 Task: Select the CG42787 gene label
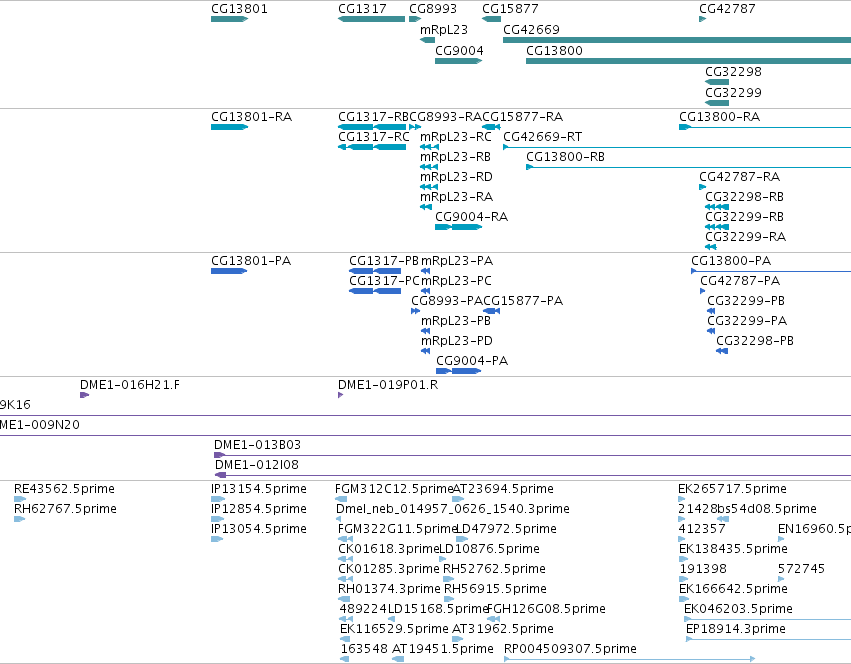[x=727, y=9]
